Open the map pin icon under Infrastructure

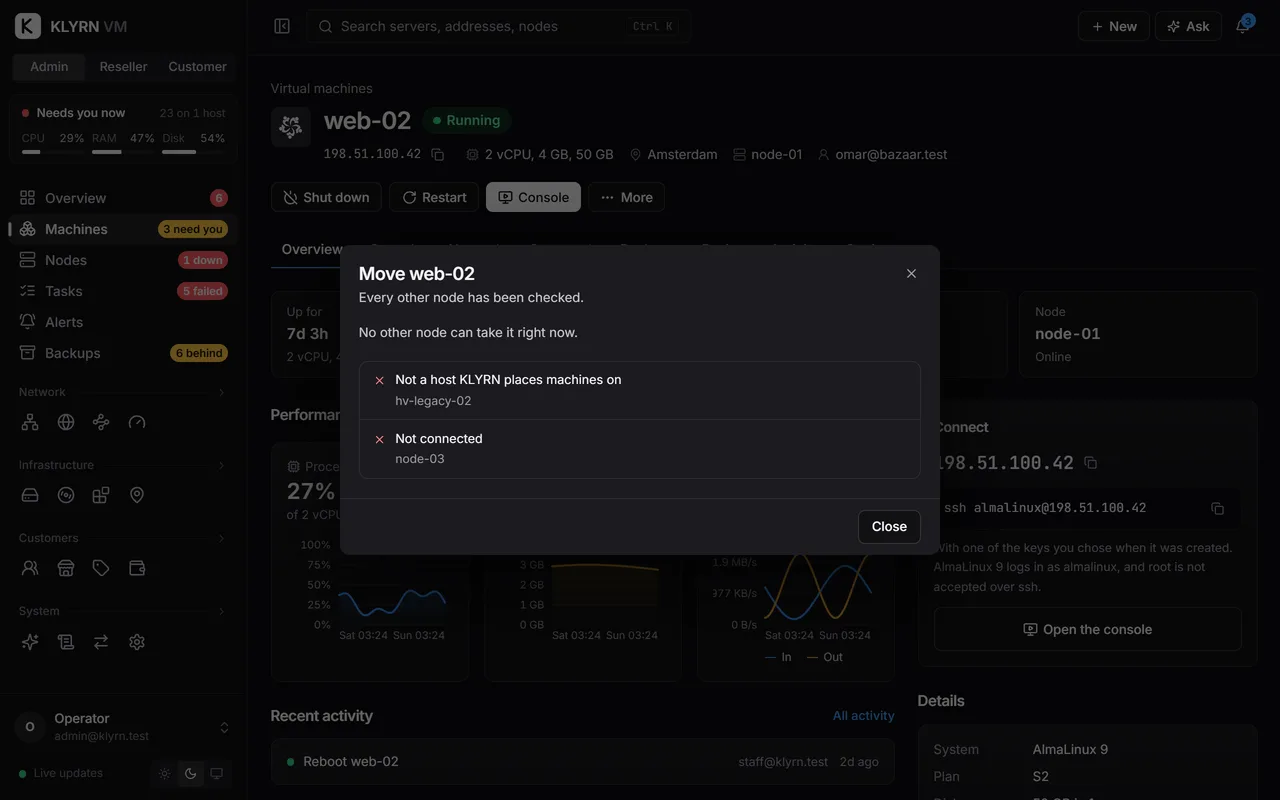pos(137,495)
